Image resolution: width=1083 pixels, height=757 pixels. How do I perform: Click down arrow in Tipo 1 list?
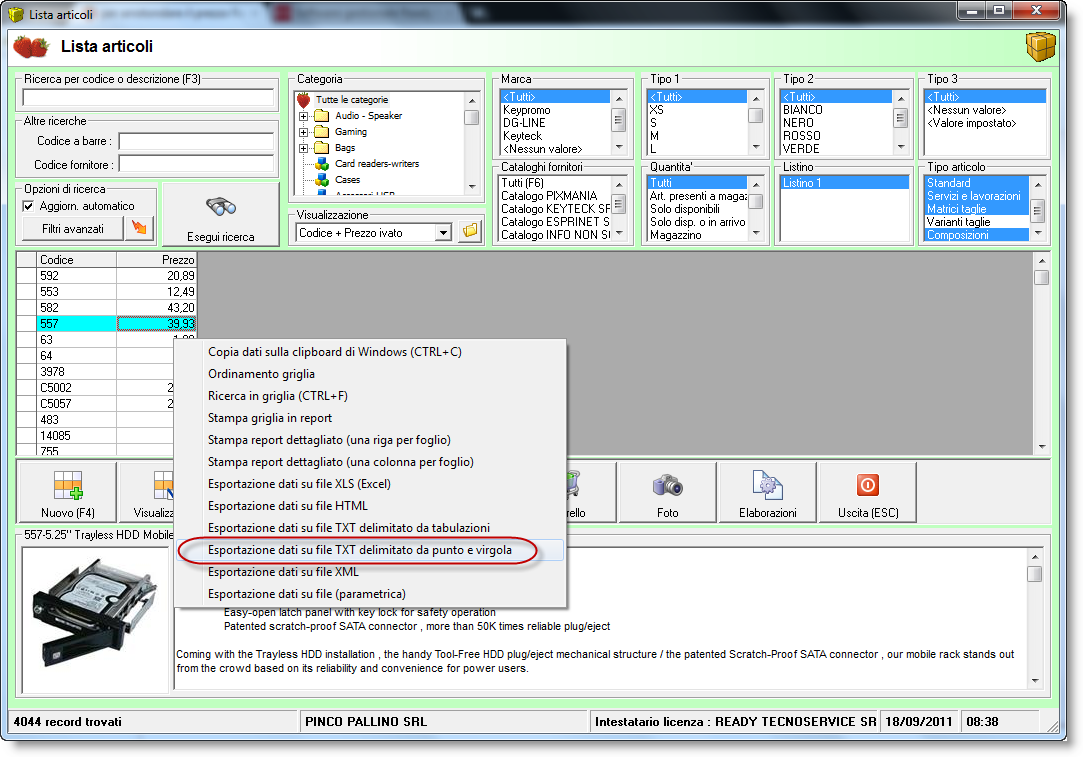(x=756, y=147)
